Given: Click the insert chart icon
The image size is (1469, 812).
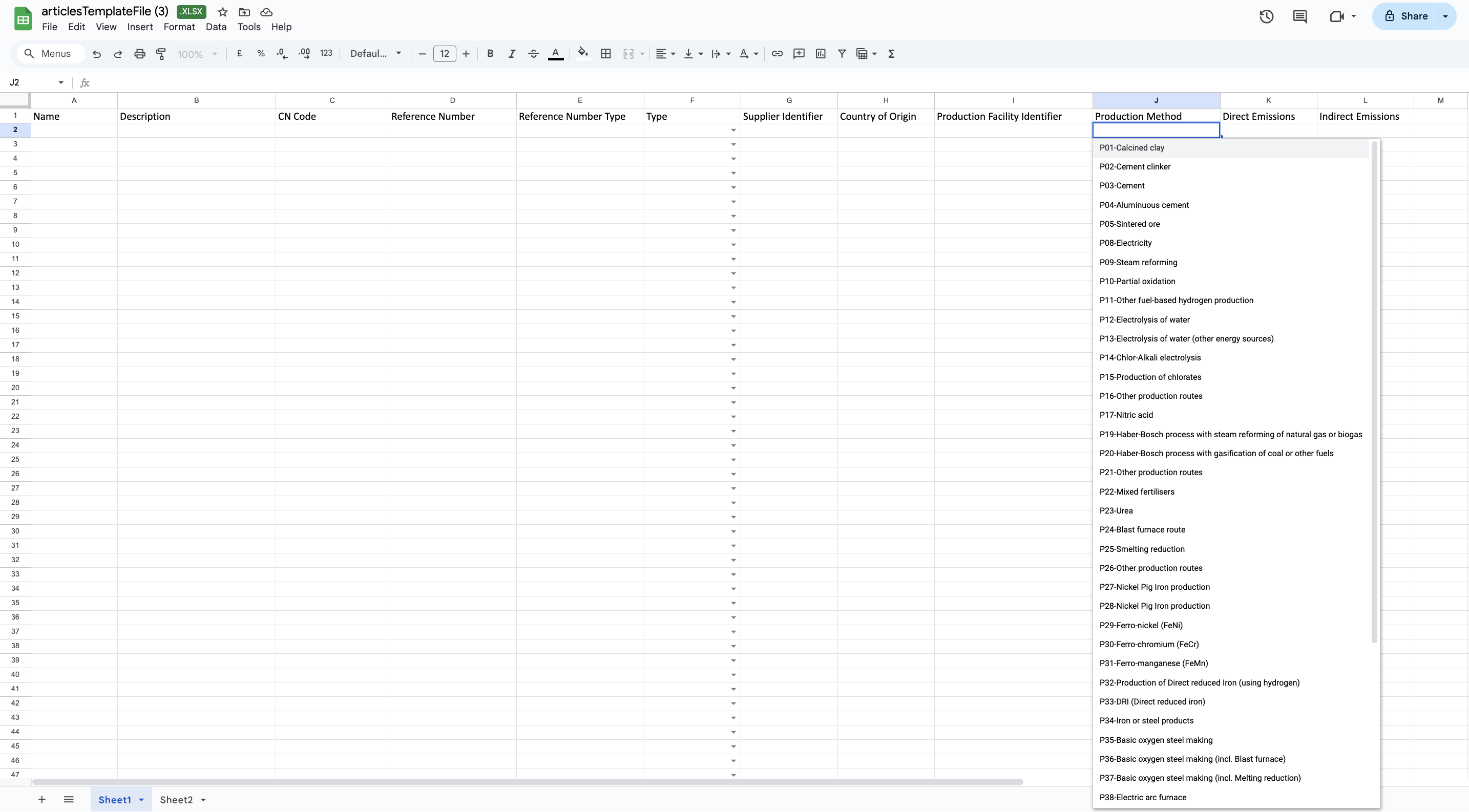Looking at the screenshot, I should [x=820, y=54].
